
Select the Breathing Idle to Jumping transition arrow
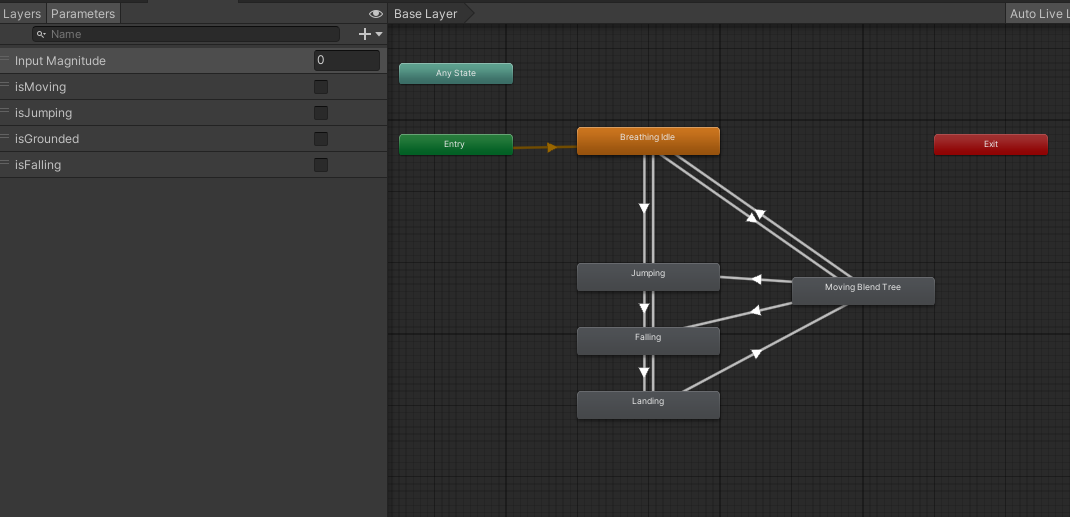pos(644,208)
